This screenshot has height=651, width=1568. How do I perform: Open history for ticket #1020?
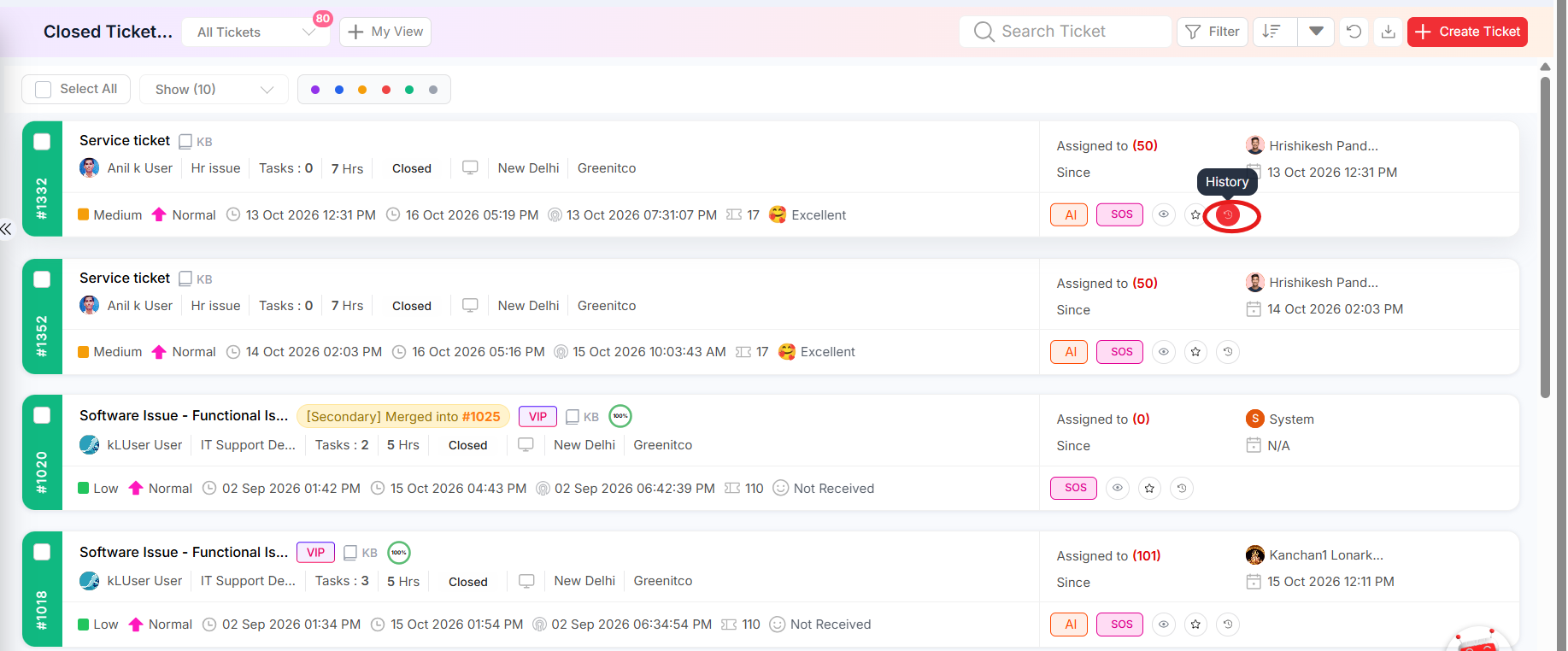tap(1182, 489)
